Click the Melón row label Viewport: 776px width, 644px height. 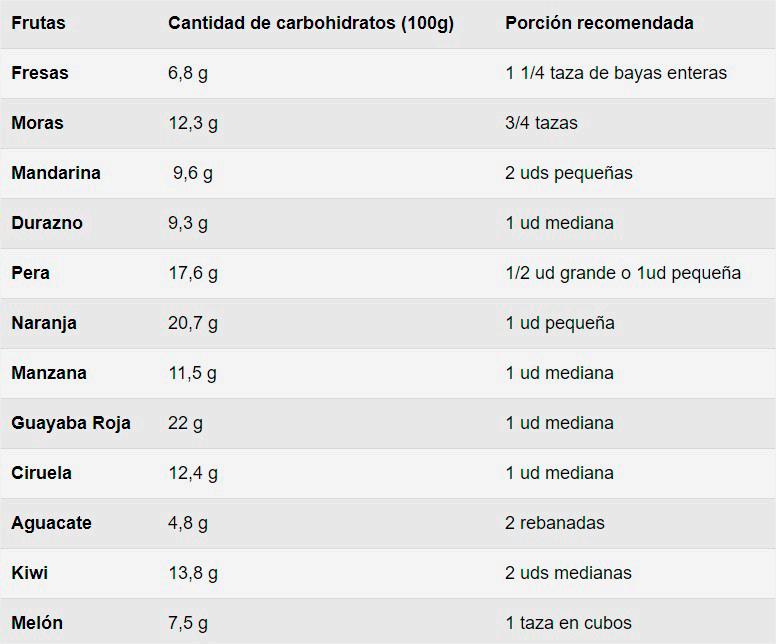point(37,623)
